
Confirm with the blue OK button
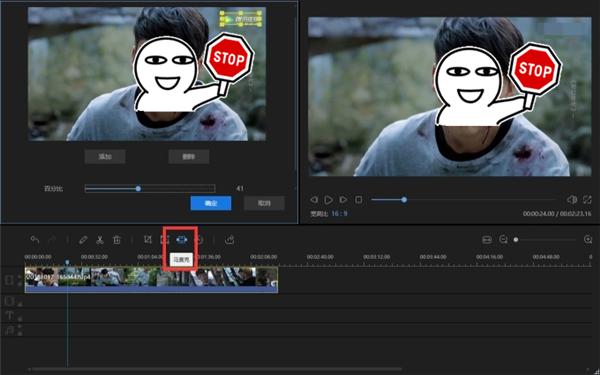pos(211,203)
